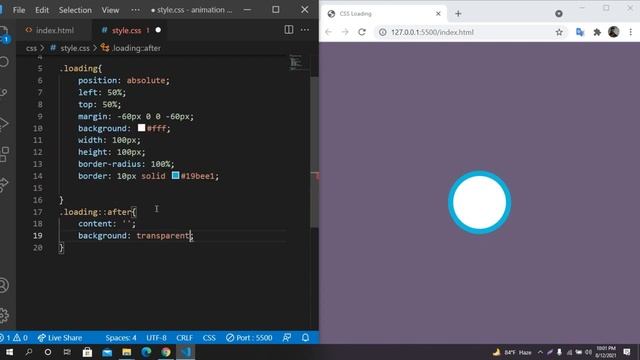Open the editor More Actions menu
The width and height of the screenshot is (640, 360).
pyautogui.click(x=305, y=29)
